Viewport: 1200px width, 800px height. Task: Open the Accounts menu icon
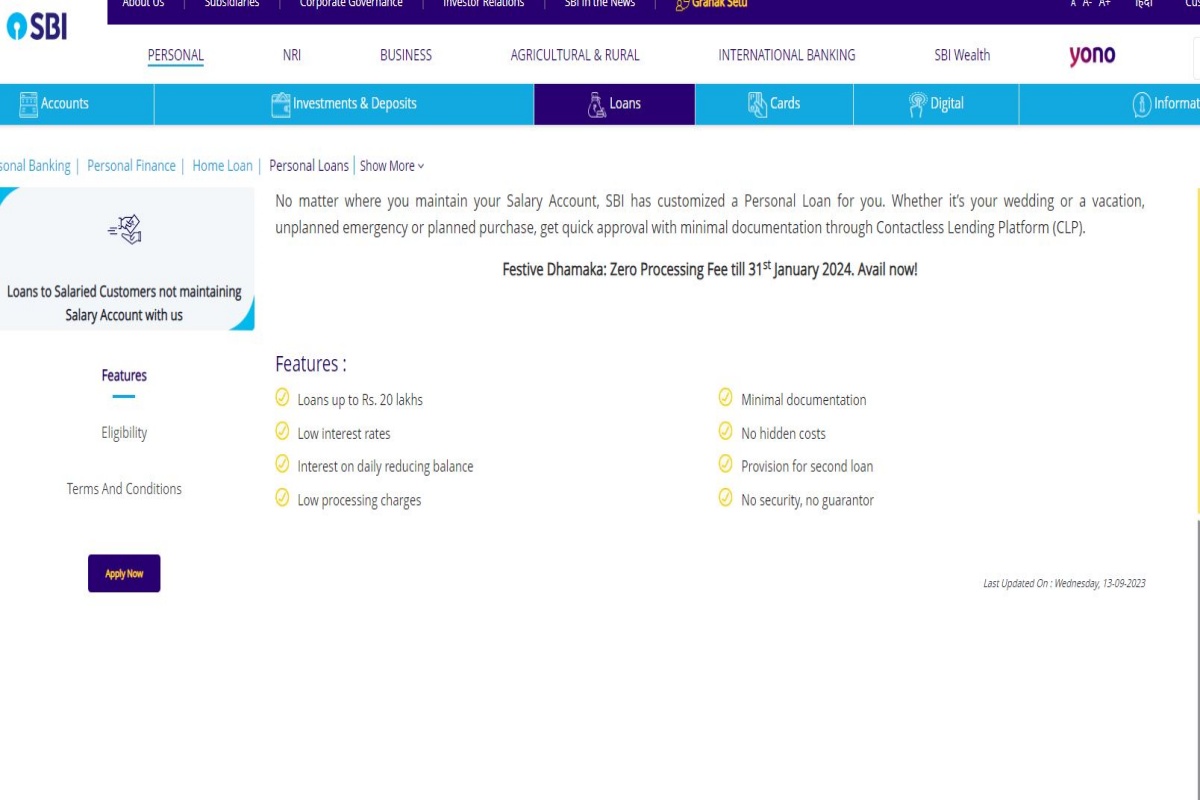click(x=28, y=104)
